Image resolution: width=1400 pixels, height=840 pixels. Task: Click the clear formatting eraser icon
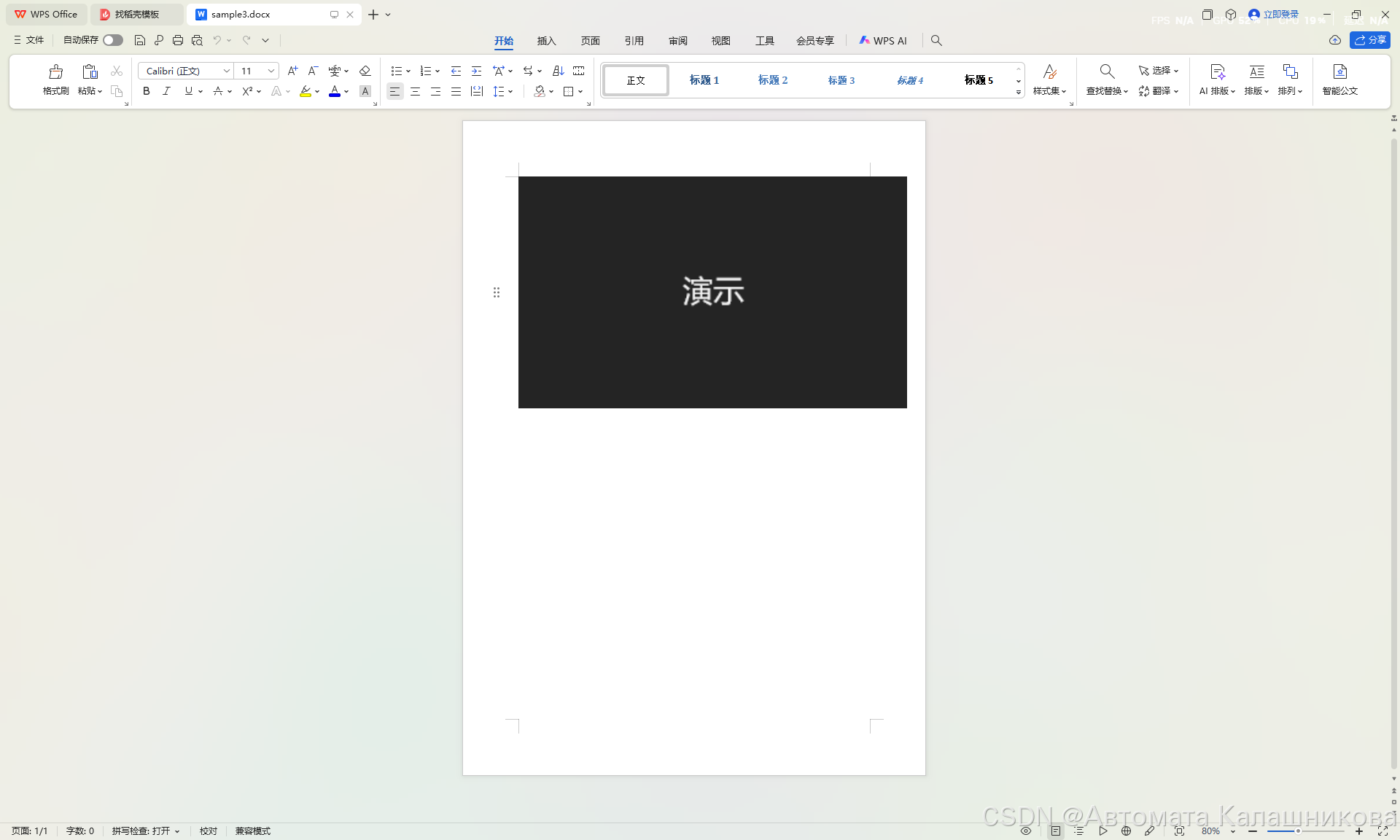tap(365, 71)
